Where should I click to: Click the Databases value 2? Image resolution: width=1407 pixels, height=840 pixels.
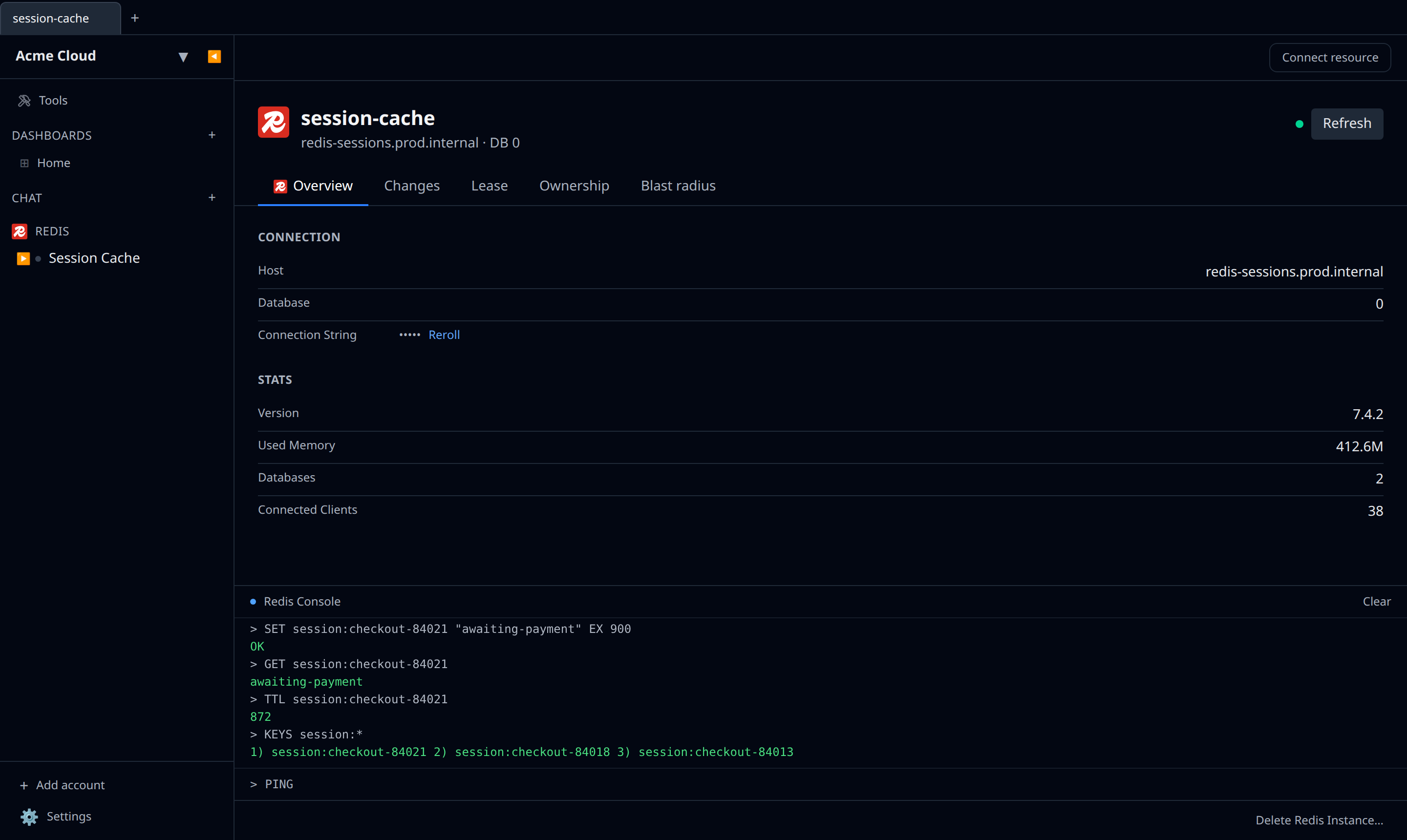pos(1379,479)
